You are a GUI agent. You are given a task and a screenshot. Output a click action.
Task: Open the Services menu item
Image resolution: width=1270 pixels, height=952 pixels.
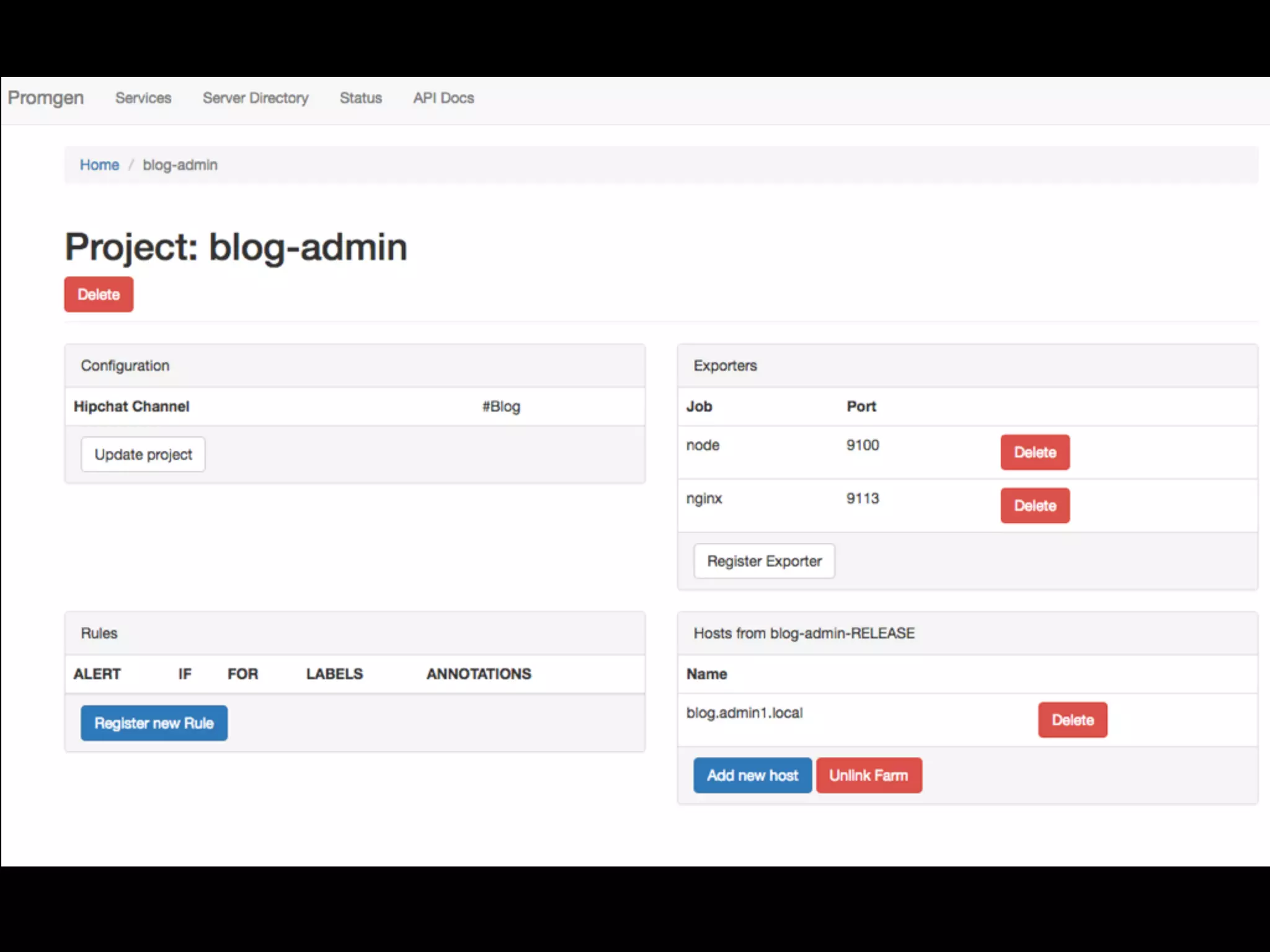click(143, 98)
